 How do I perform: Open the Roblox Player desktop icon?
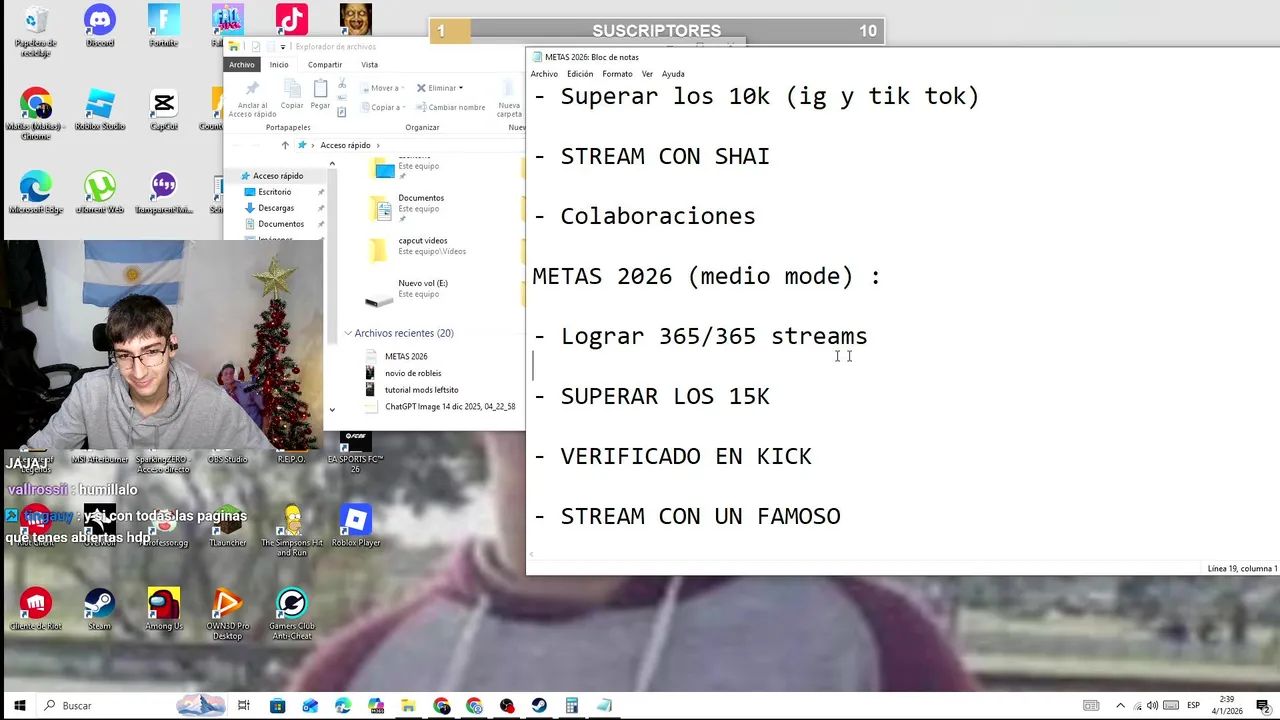click(x=356, y=526)
